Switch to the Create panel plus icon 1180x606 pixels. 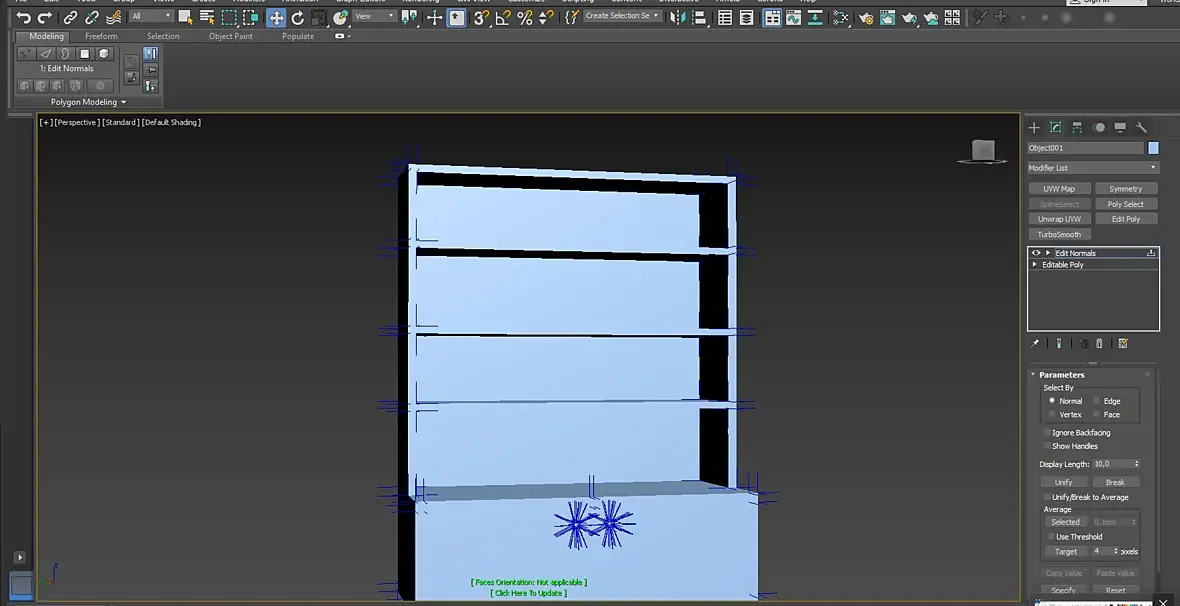pos(1034,127)
